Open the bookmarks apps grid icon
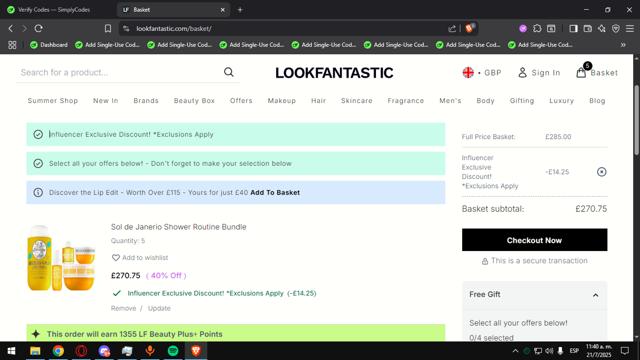640x360 pixels. pyautogui.click(x=12, y=45)
